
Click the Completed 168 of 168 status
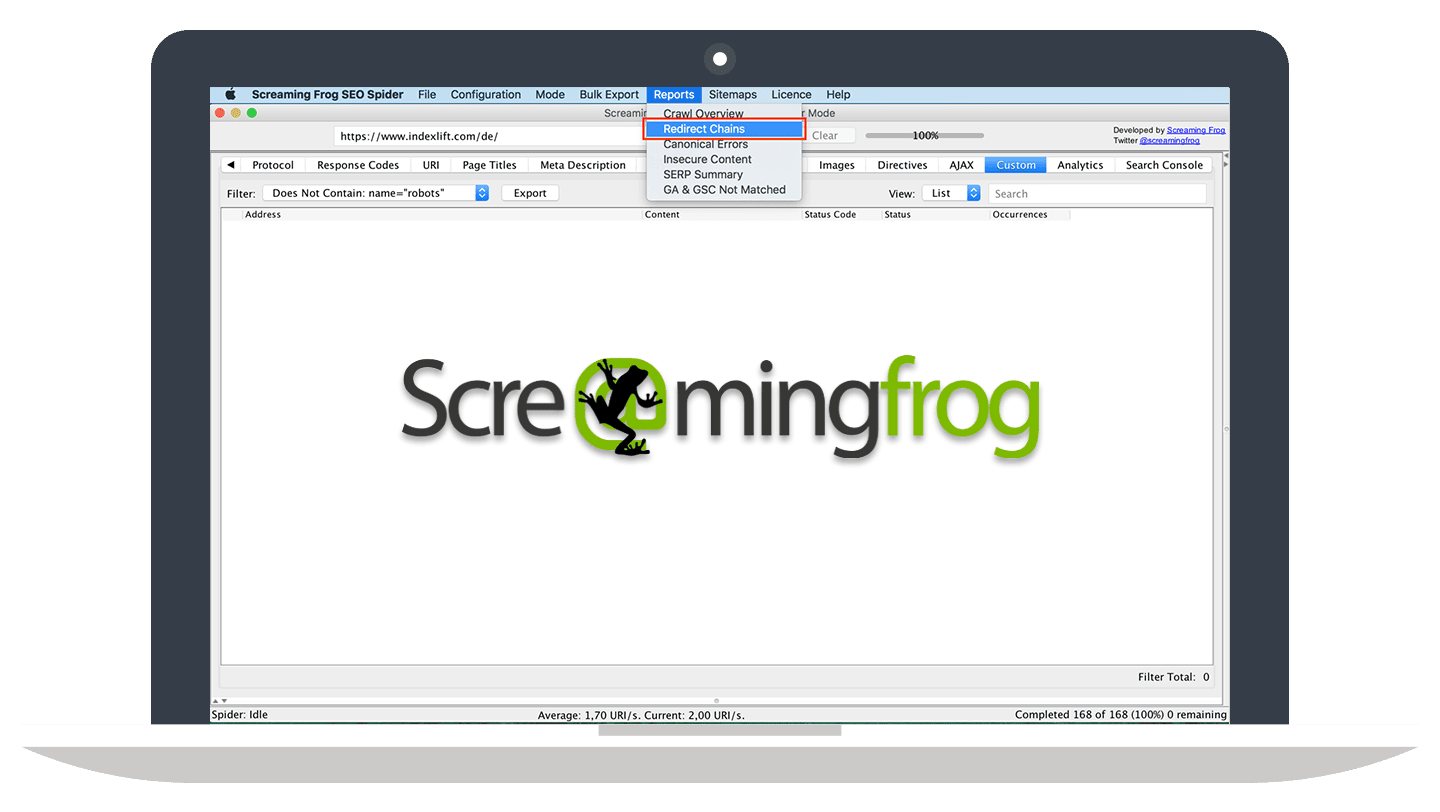click(1120, 715)
